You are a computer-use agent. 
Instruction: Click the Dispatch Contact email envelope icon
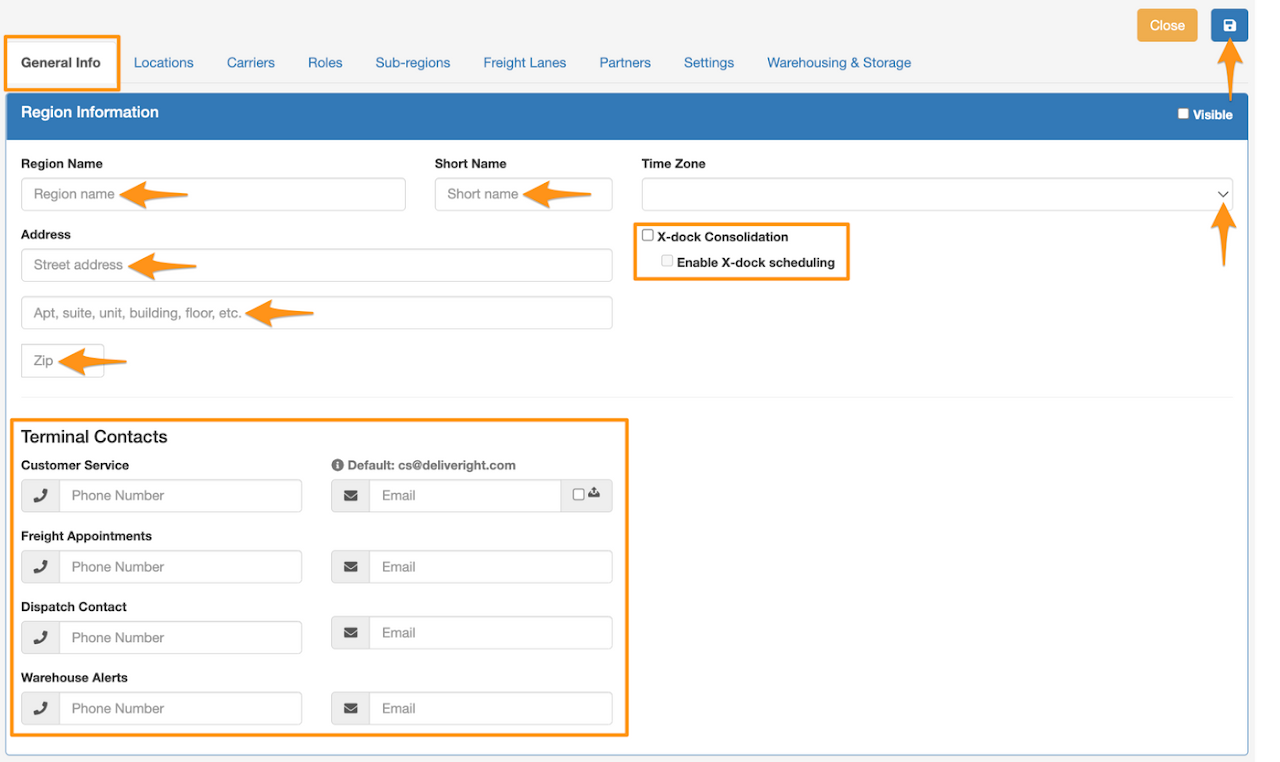[350, 633]
